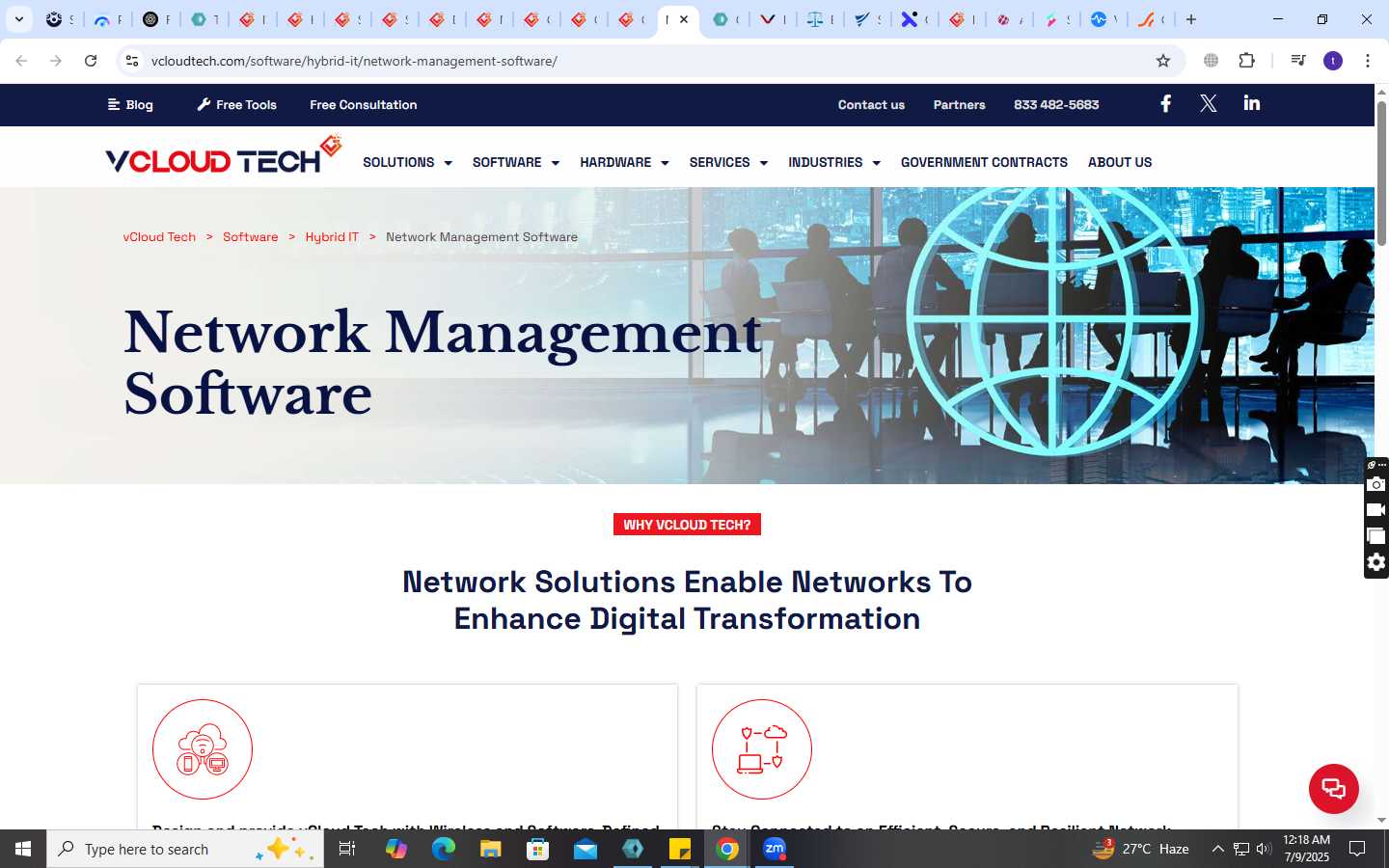Go to Partners page

coord(959,104)
